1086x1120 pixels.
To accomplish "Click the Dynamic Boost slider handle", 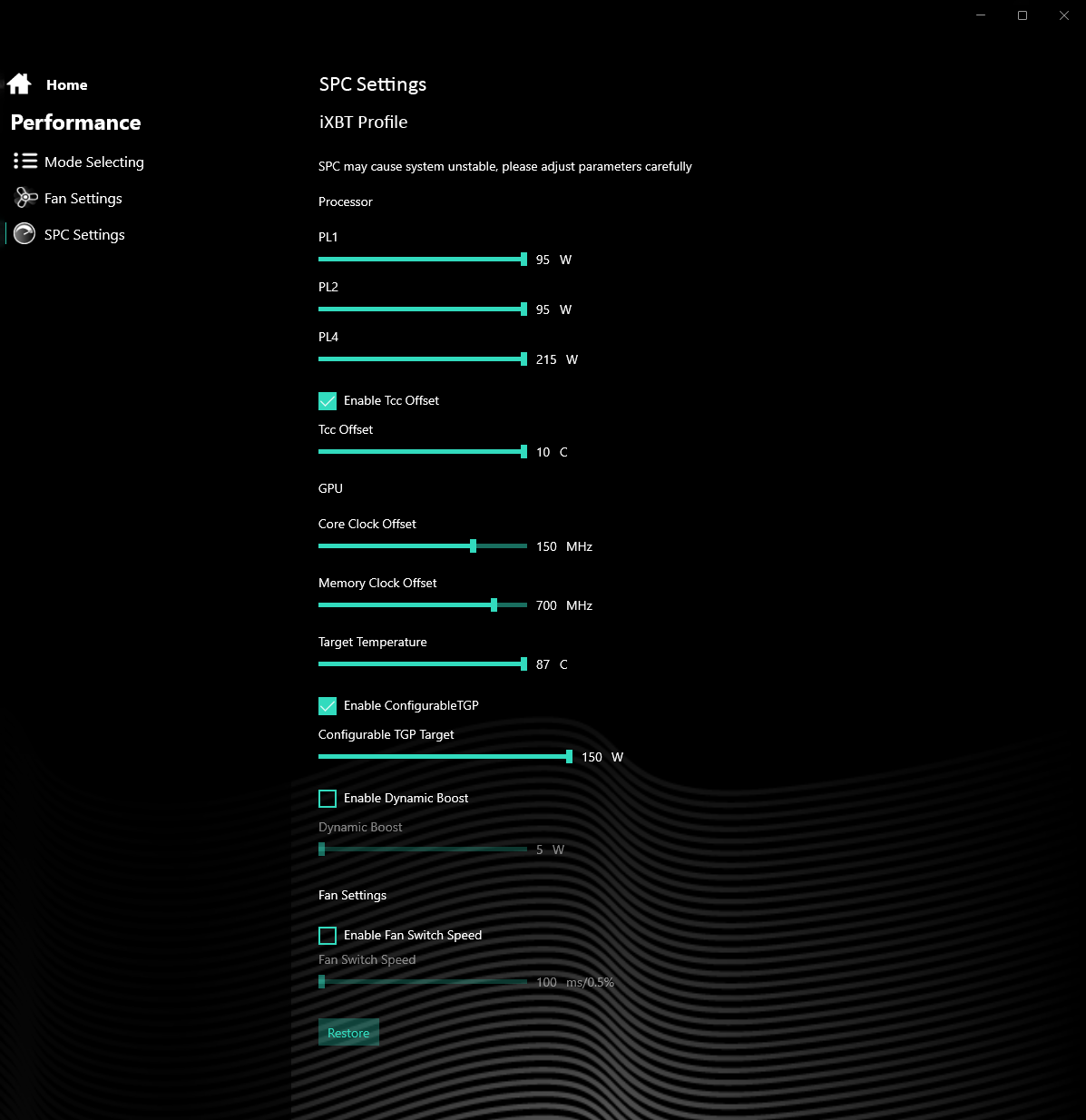I will pos(322,850).
